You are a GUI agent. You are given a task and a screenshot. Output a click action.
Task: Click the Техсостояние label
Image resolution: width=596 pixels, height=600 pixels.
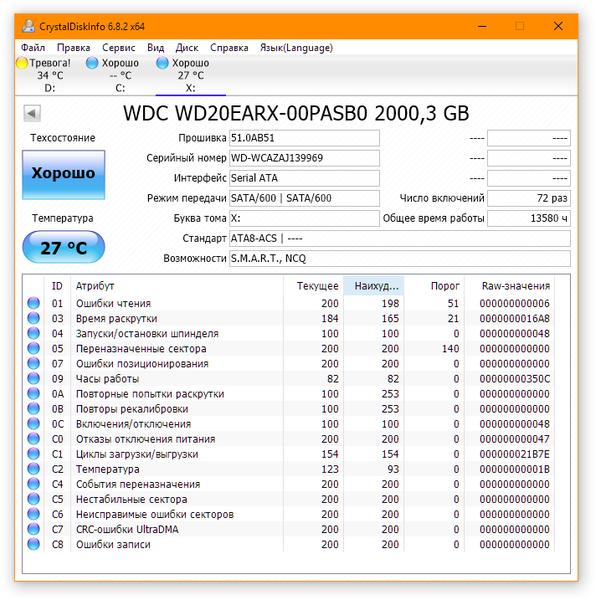63,138
